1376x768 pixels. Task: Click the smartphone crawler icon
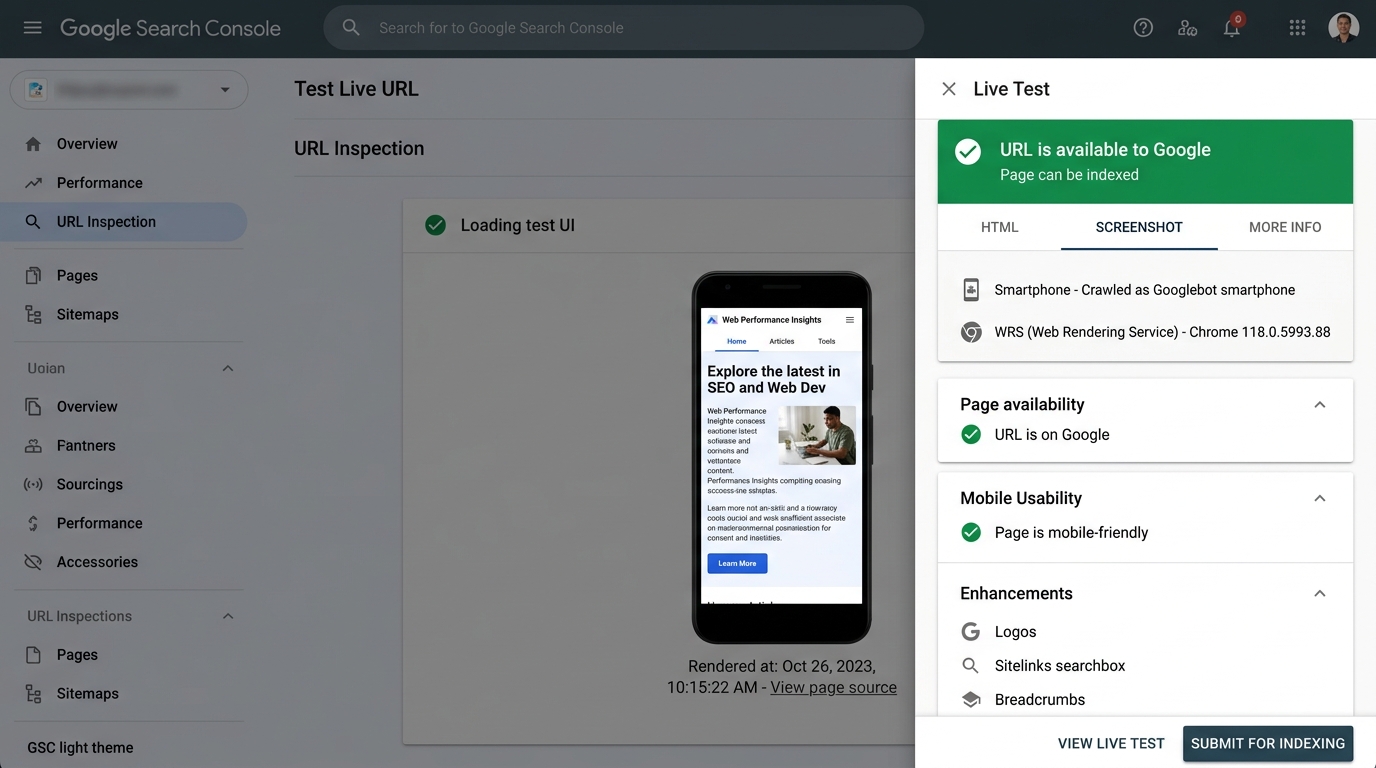tap(971, 290)
